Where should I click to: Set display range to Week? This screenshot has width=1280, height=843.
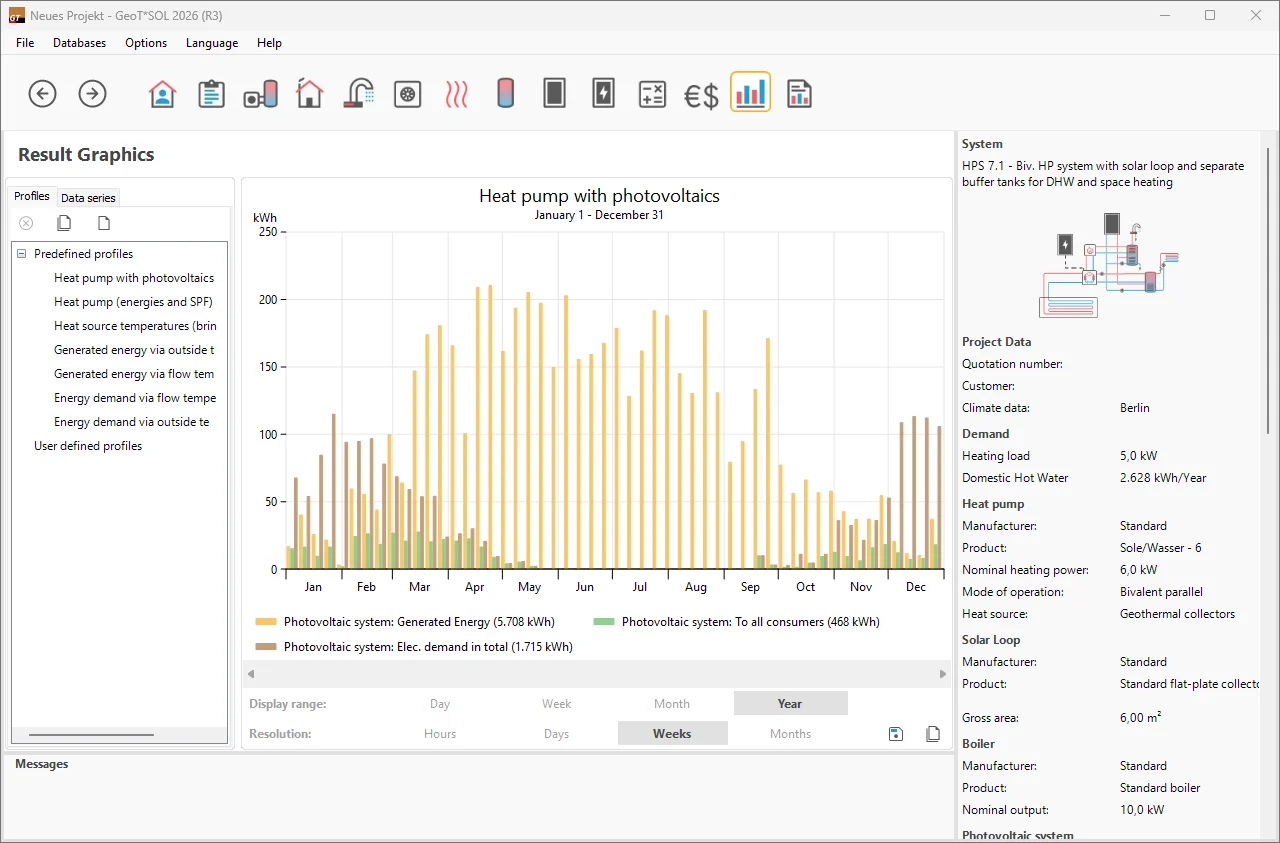(x=556, y=704)
